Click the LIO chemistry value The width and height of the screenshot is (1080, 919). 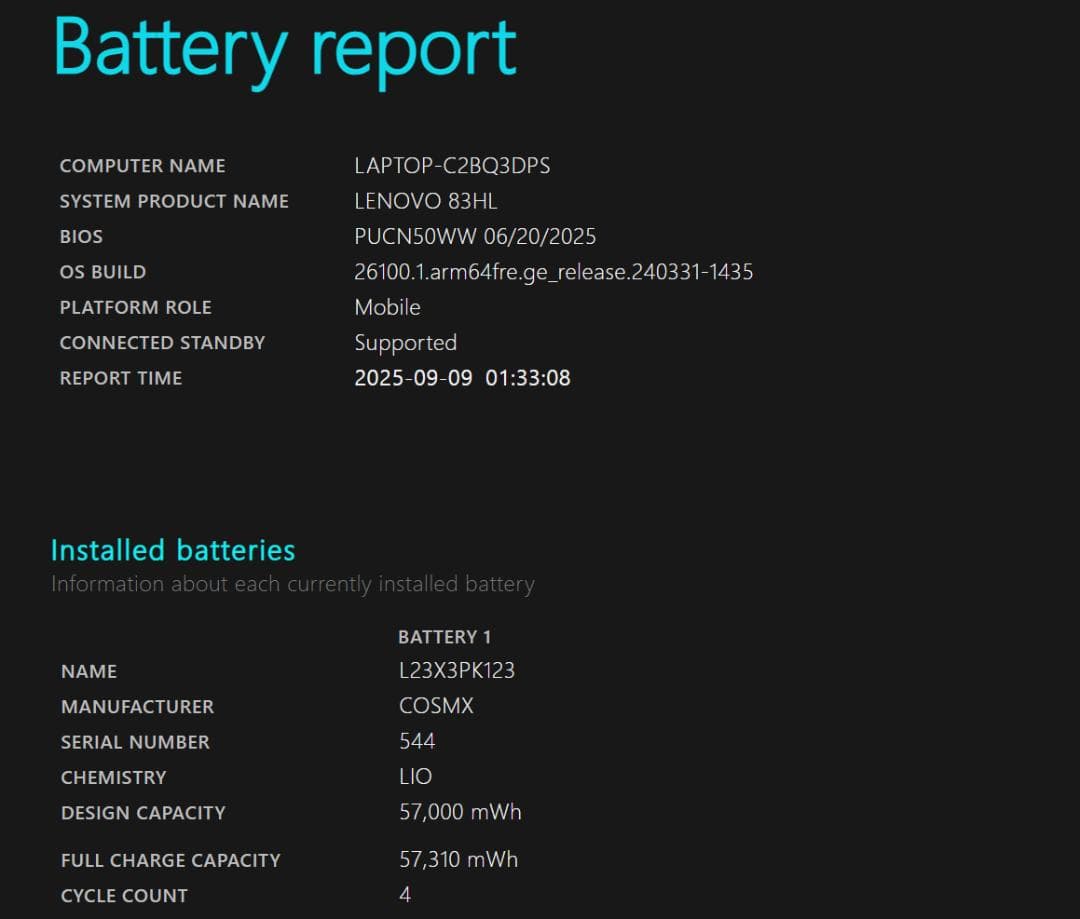click(415, 777)
